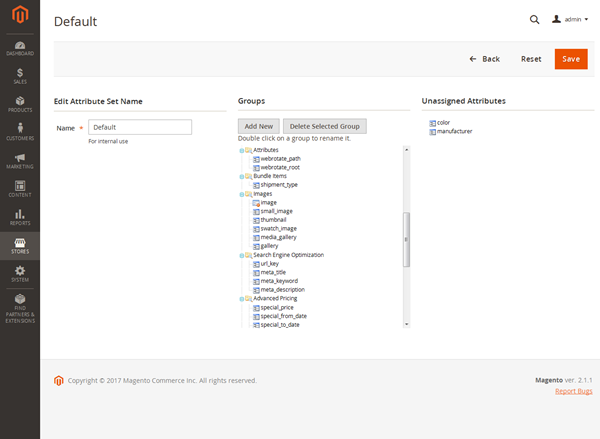Image resolution: width=600 pixels, height=439 pixels.
Task: Collapse the Advanced Pricing group
Action: click(x=242, y=299)
